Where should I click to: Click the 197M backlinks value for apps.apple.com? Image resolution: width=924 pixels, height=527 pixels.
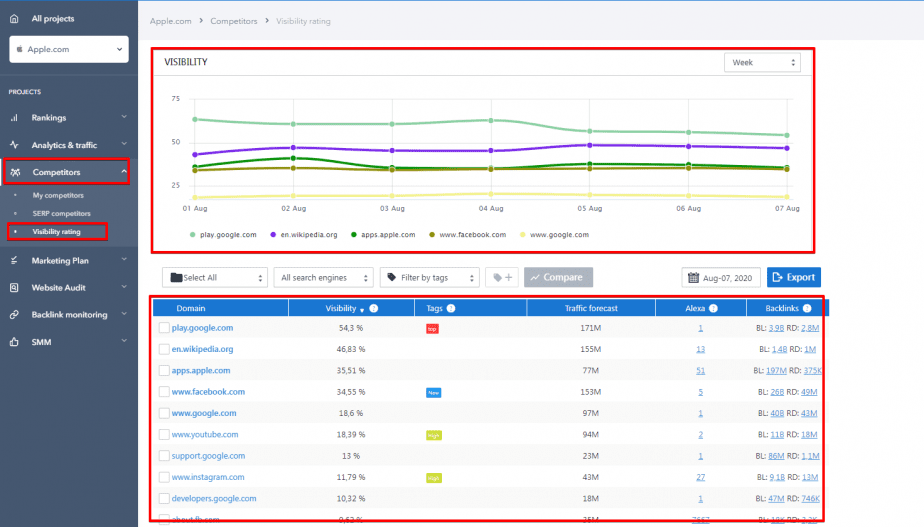pos(776,371)
